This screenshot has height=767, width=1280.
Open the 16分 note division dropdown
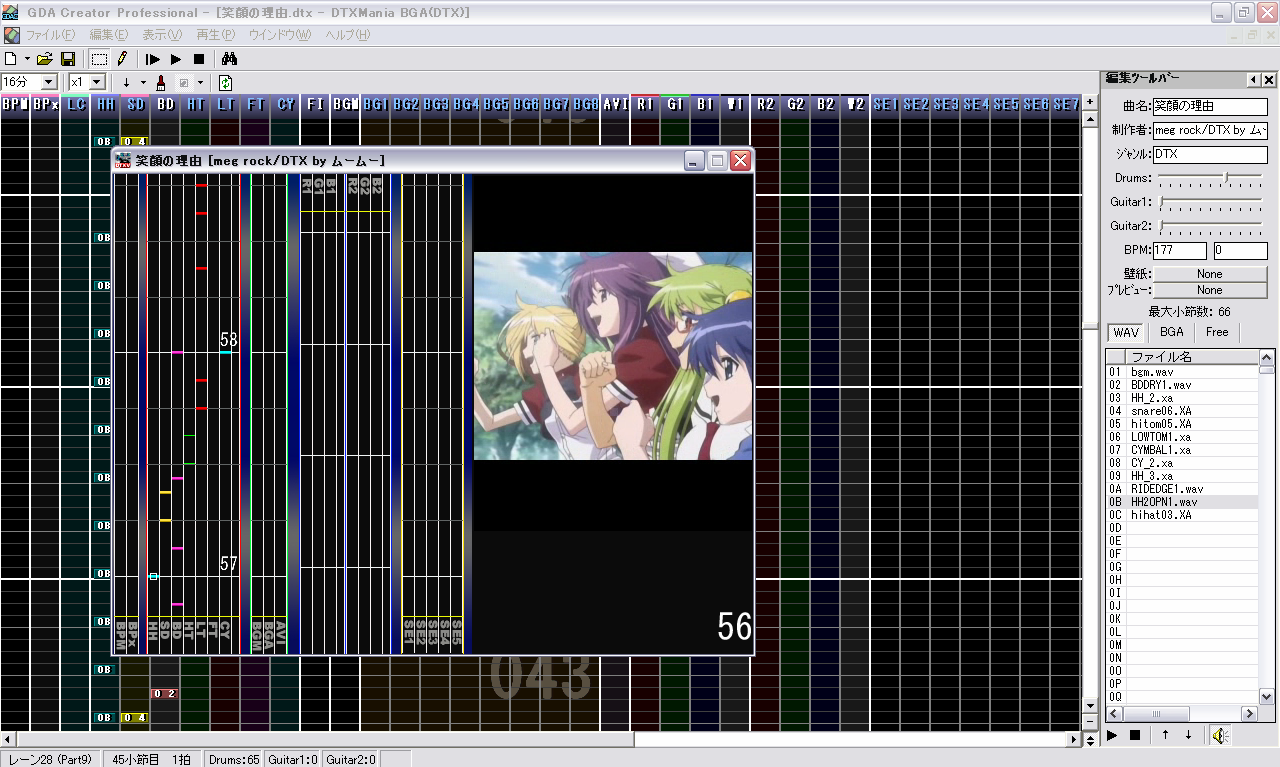tap(49, 82)
